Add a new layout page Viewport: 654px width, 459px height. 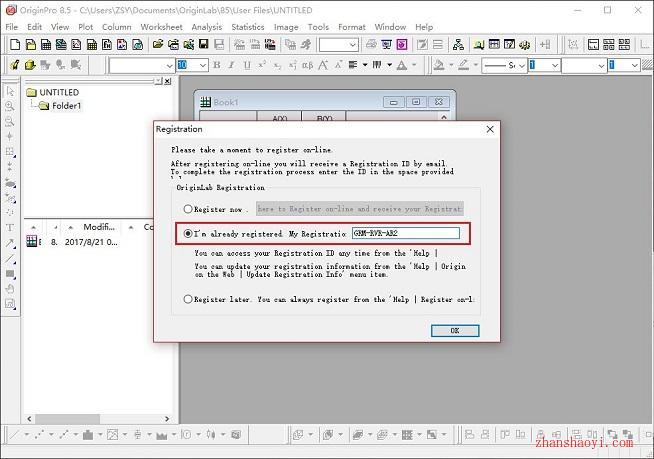click(122, 44)
